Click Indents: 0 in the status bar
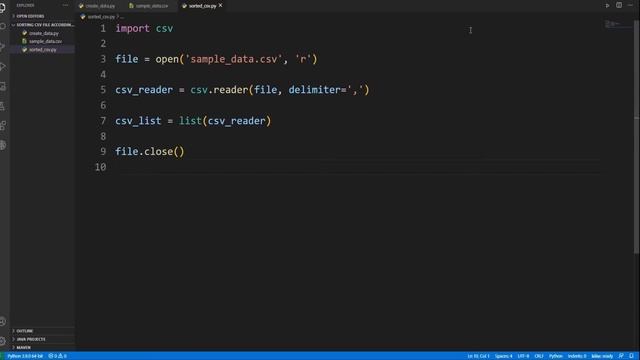Viewport: 640px width, 360px height. (577, 356)
